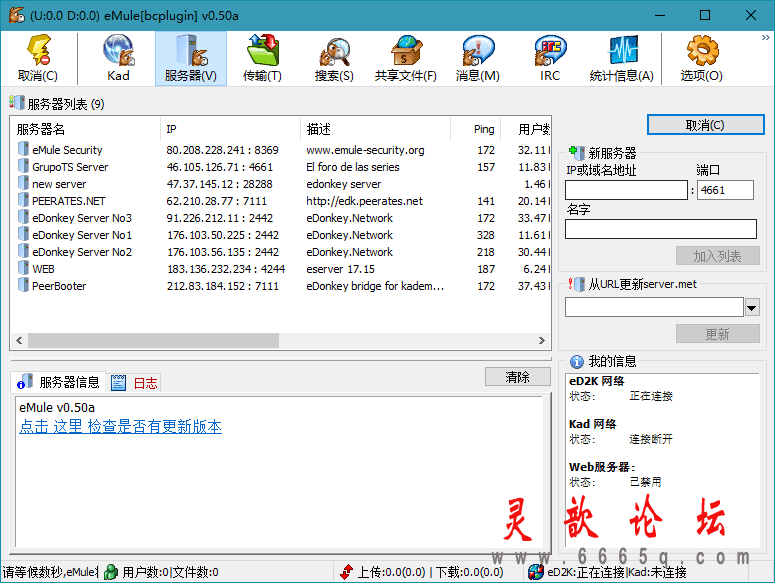The image size is (775, 583).
Task: Select ping value 328
Action: point(486,235)
